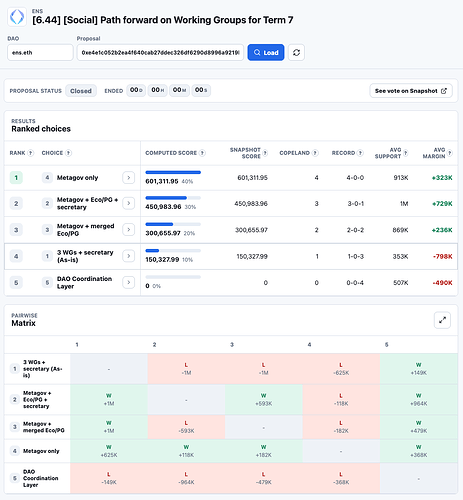Image resolution: width=463 pixels, height=500 pixels.
Task: Click matrix cell L -368K
Action: pos(341,478)
